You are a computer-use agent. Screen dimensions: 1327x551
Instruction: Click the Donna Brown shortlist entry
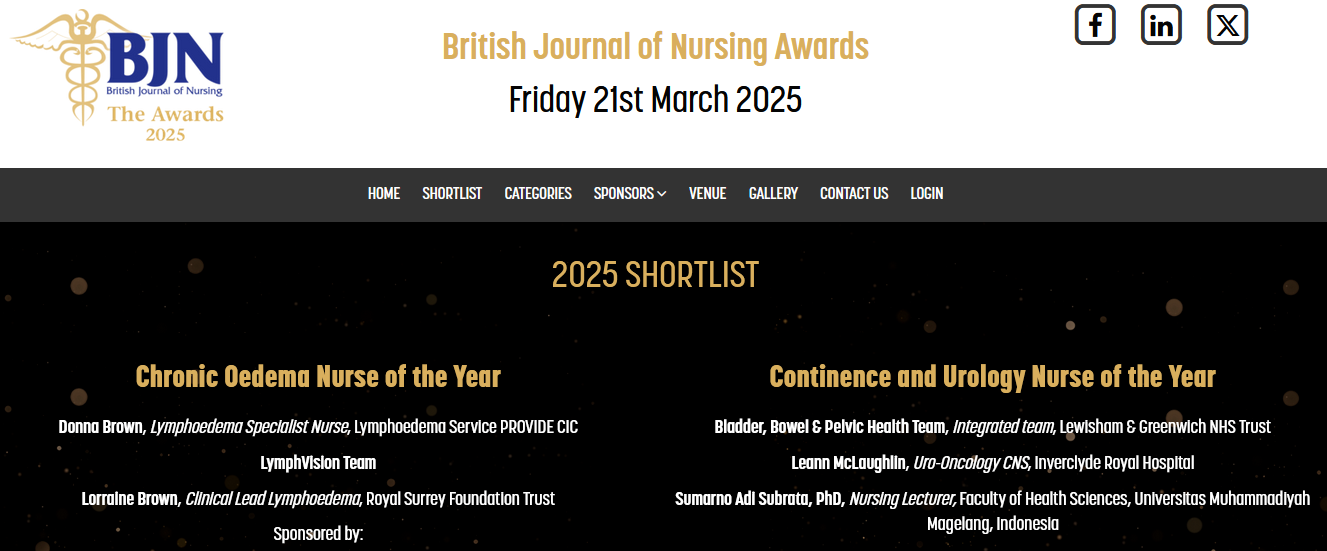pyautogui.click(x=318, y=427)
